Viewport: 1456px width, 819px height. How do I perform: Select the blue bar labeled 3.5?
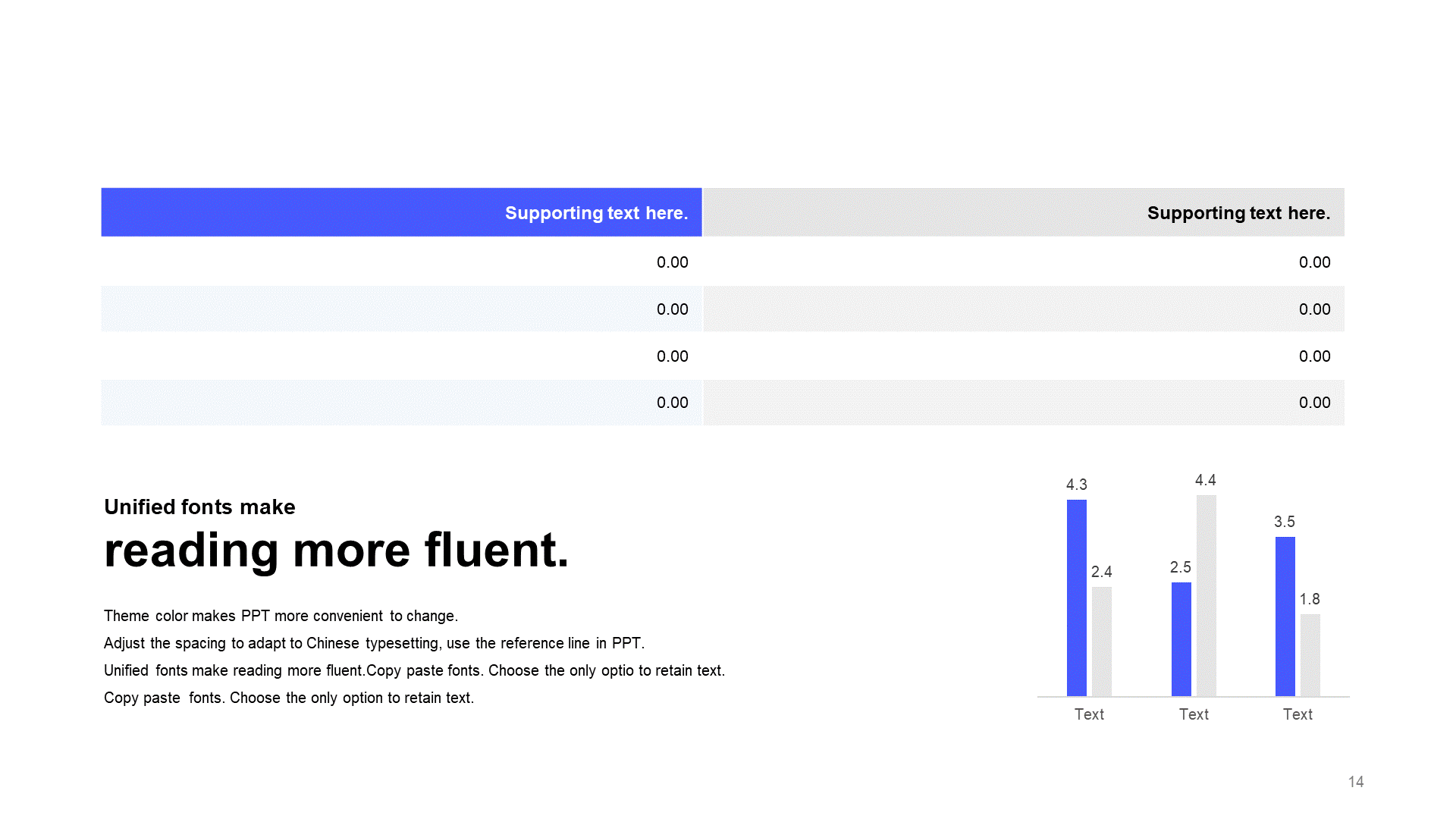click(x=1285, y=617)
